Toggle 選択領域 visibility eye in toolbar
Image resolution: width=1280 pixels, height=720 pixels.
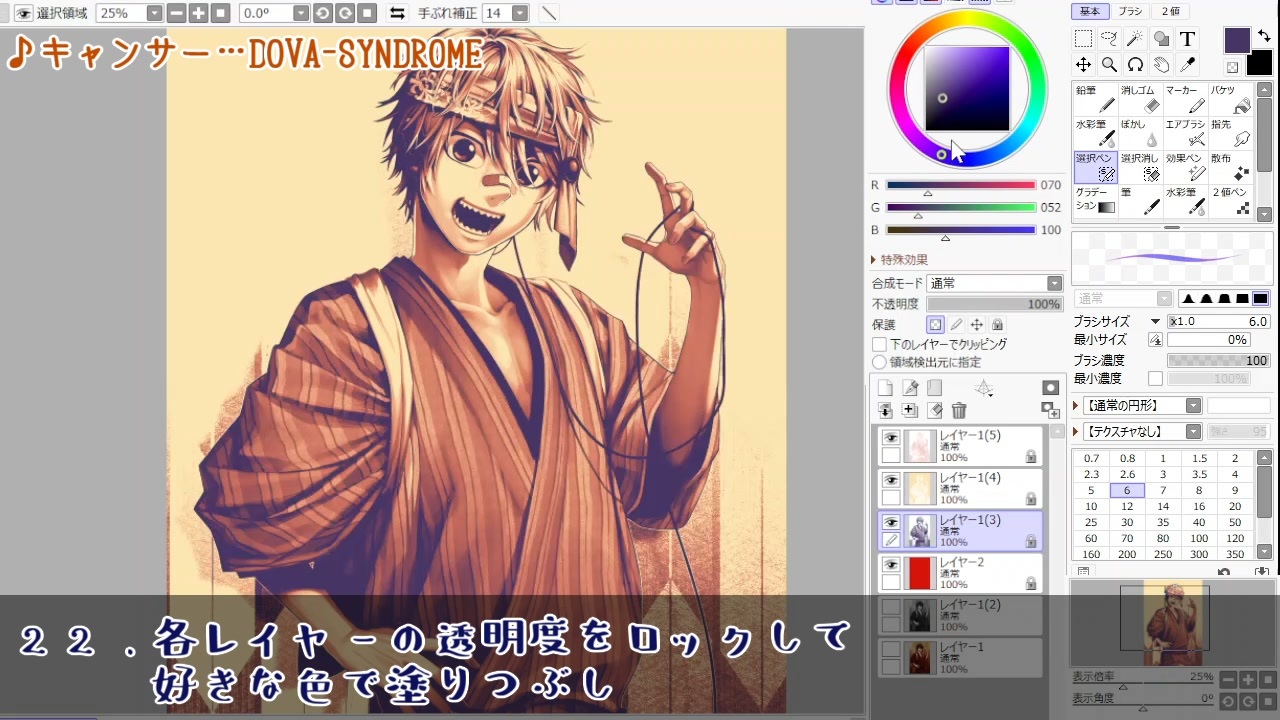coord(23,13)
